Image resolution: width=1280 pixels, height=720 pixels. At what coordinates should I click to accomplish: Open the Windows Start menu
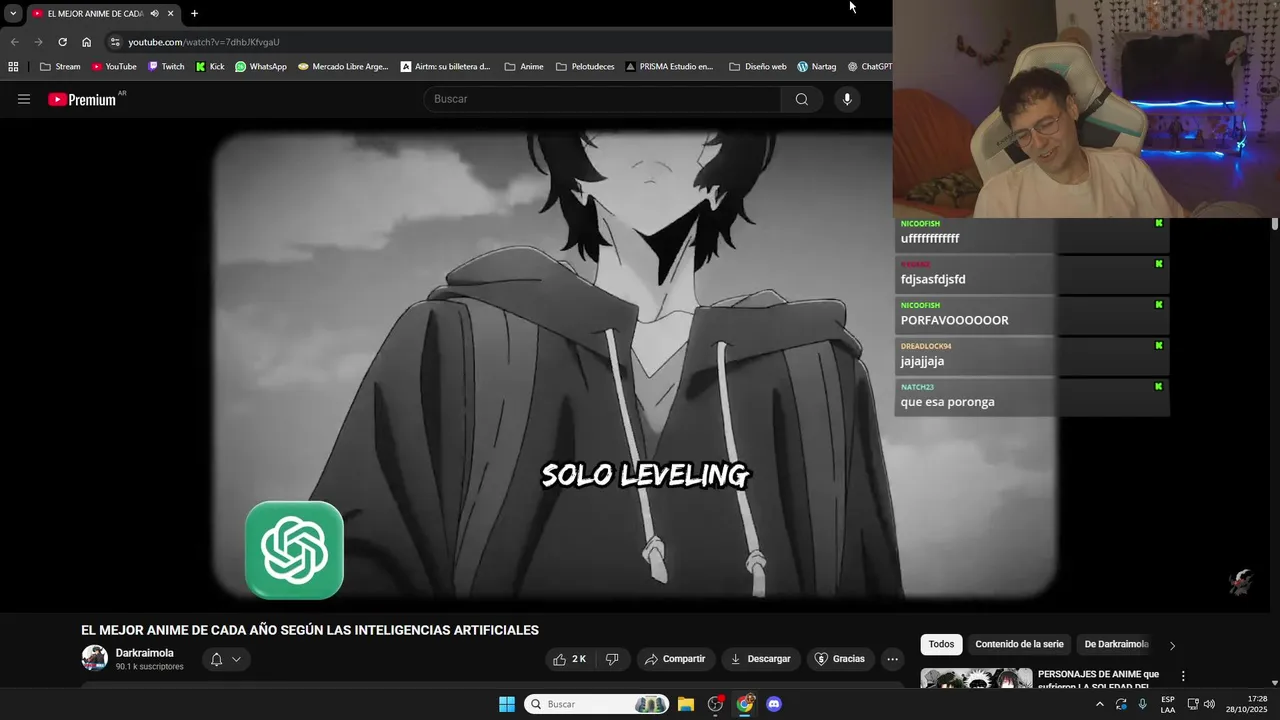tap(507, 704)
